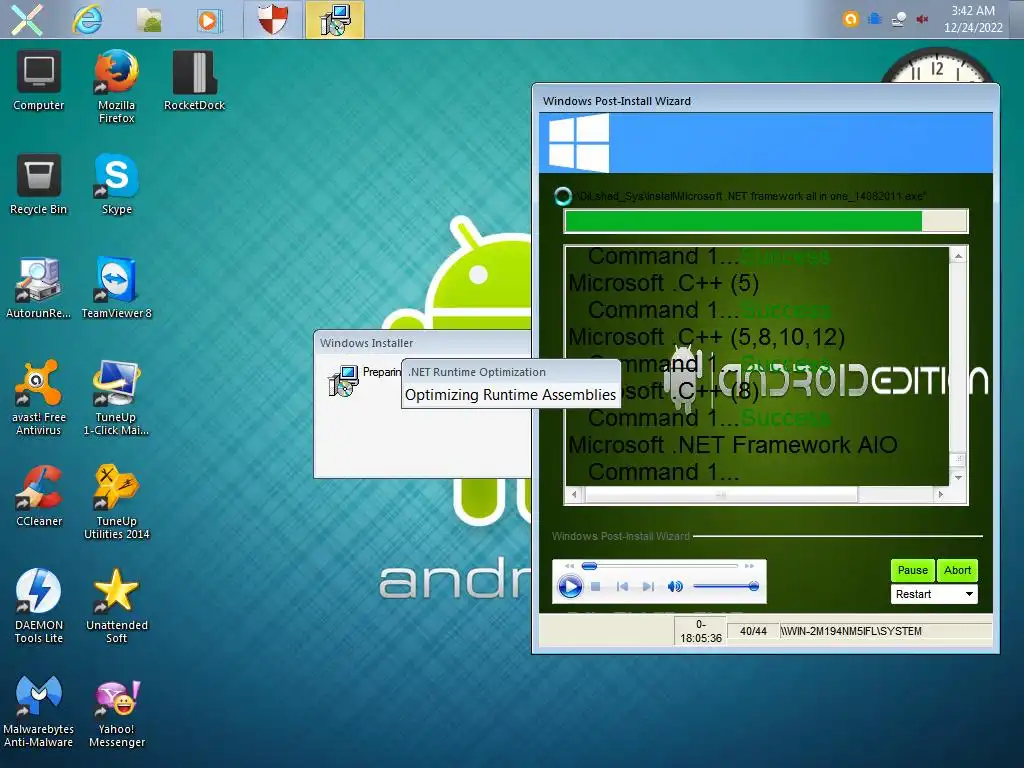Toggle mute on the wizard media player

coord(675,586)
